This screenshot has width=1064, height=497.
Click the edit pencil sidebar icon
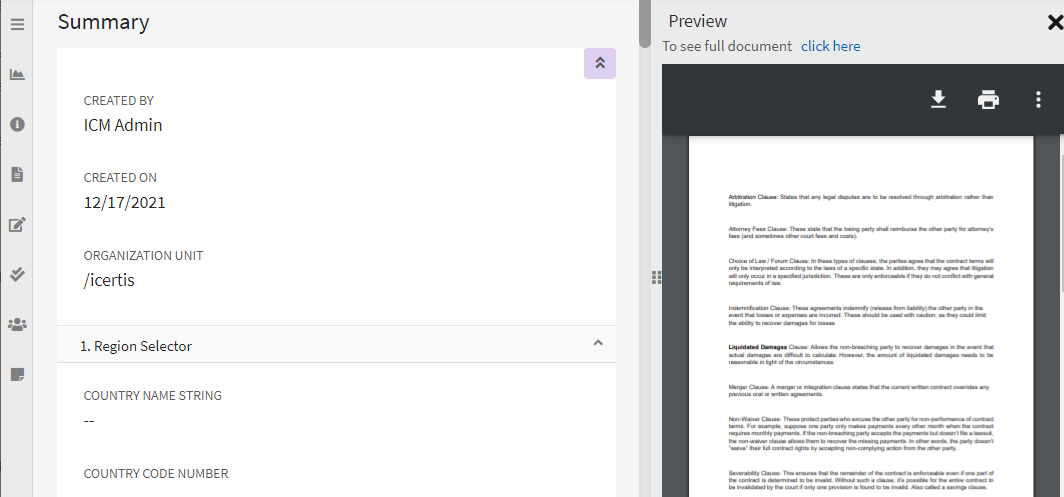click(x=17, y=224)
